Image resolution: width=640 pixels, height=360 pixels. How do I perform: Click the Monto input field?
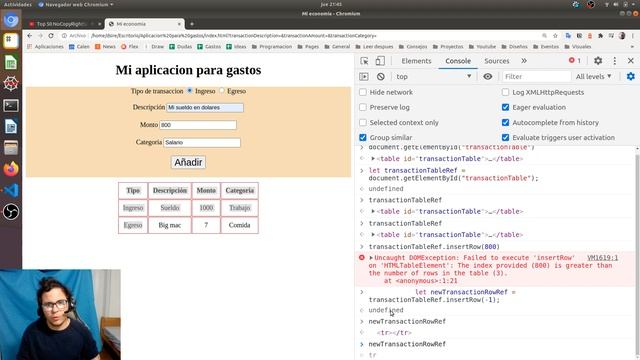[x=198, y=125]
